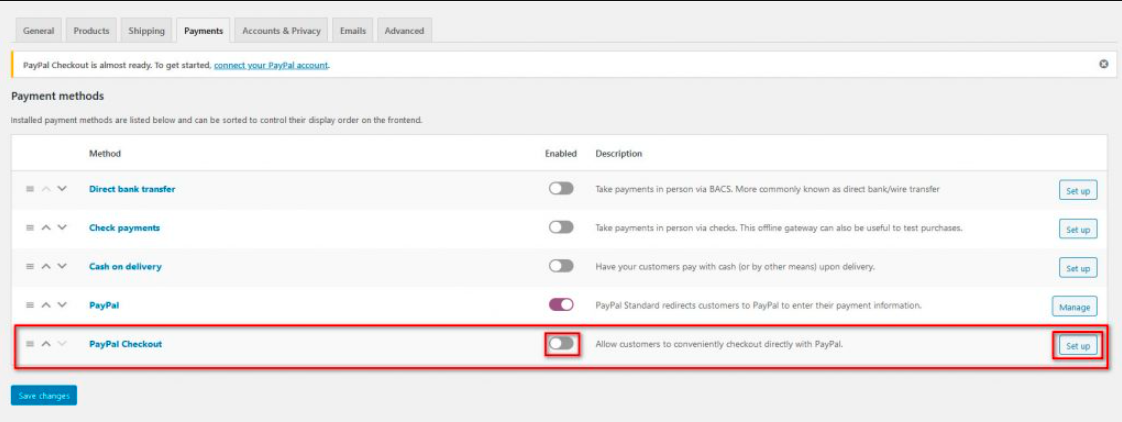Screen dimensions: 1122x422
Task: Enable PayPal Checkout toggle
Action: tap(561, 344)
